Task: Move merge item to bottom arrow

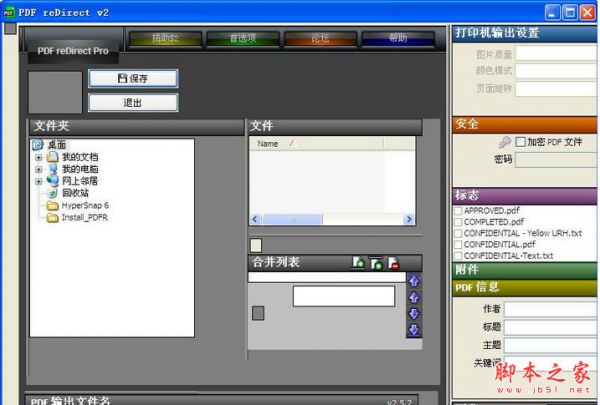Action: pos(414,330)
